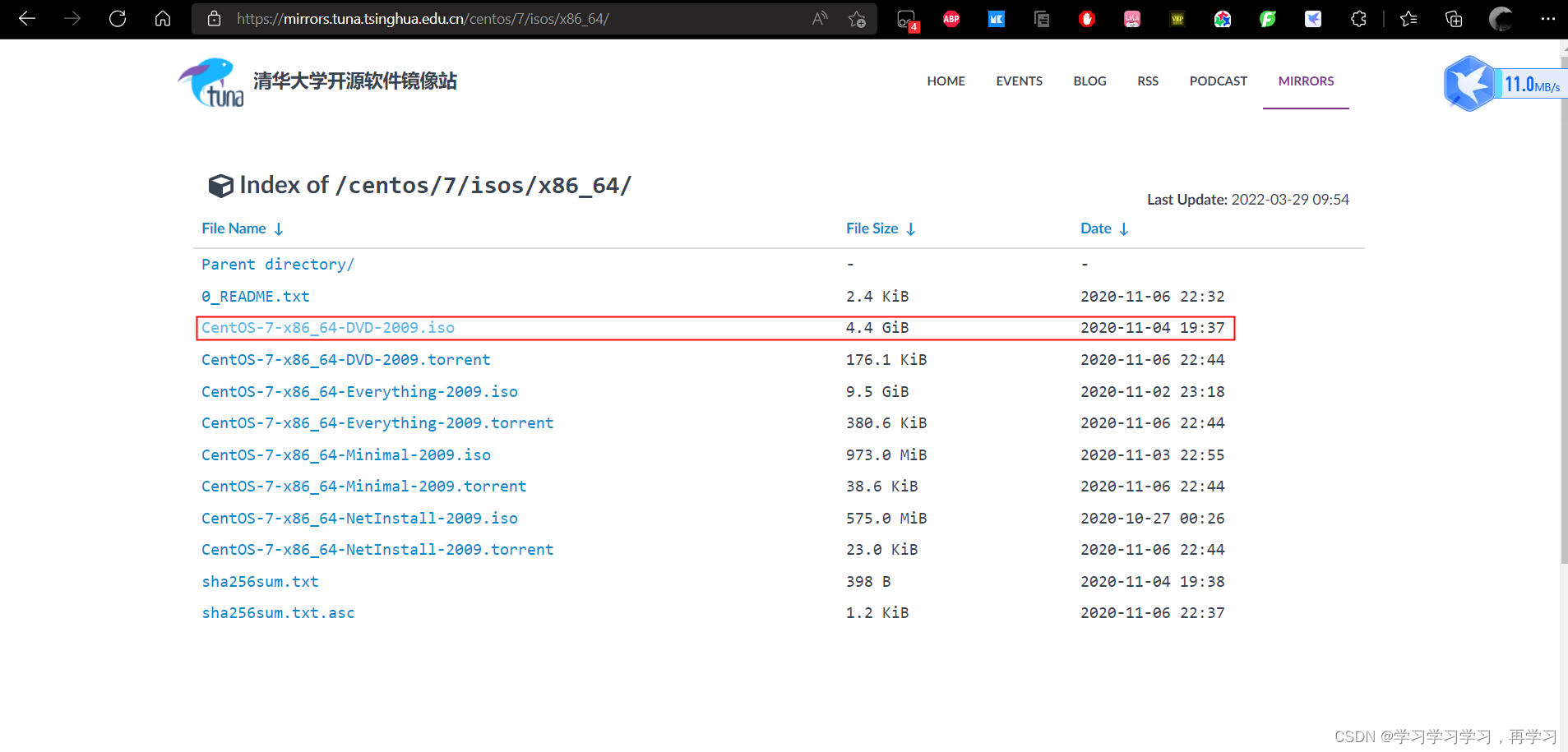1568x752 pixels.
Task: Click the blue square extension icon
Action: [x=997, y=19]
